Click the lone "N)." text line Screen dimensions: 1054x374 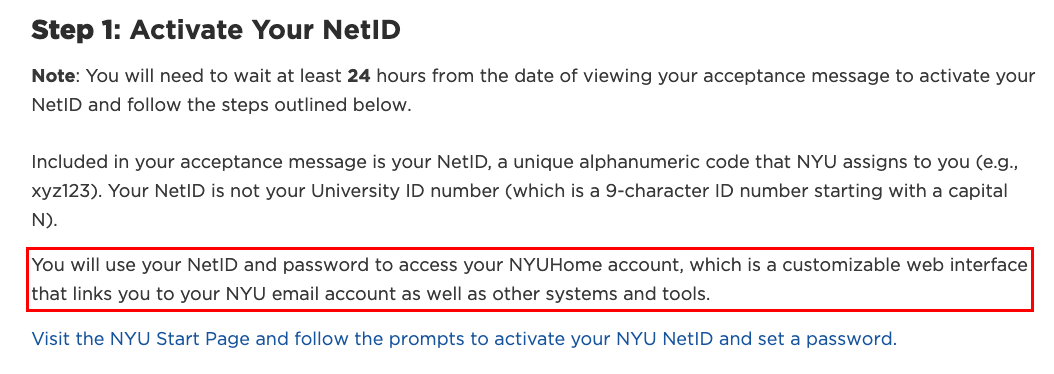pos(45,221)
